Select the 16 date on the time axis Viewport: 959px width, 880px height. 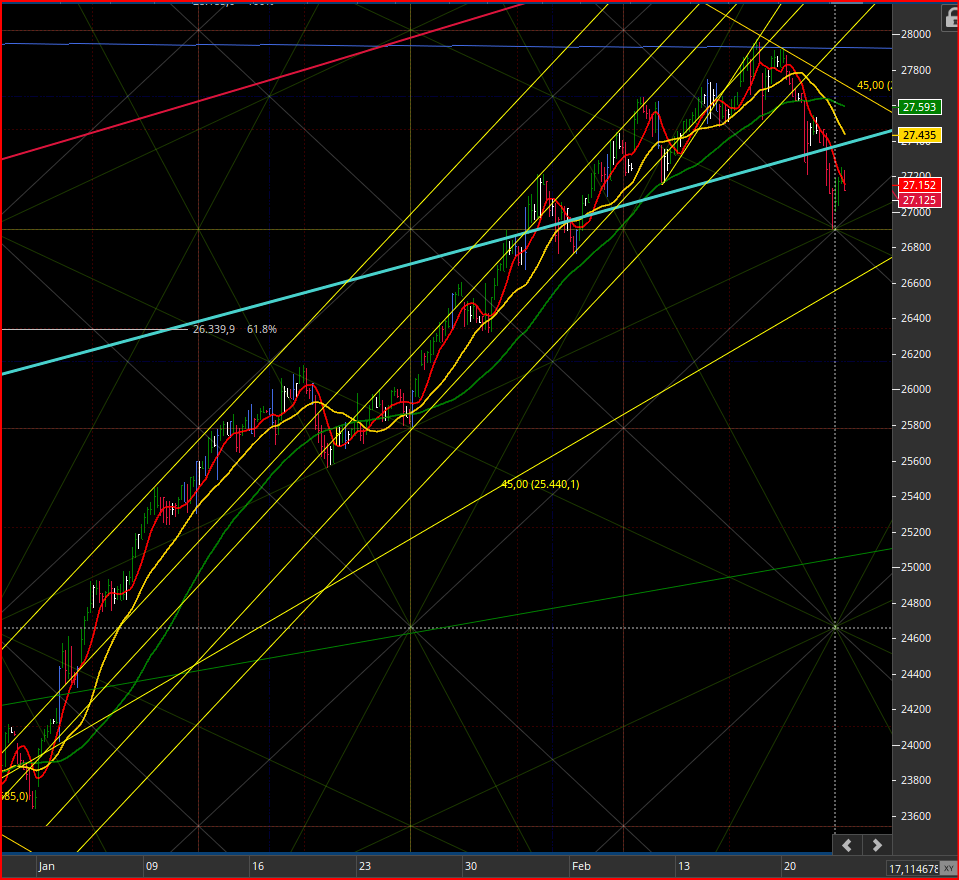(258, 866)
